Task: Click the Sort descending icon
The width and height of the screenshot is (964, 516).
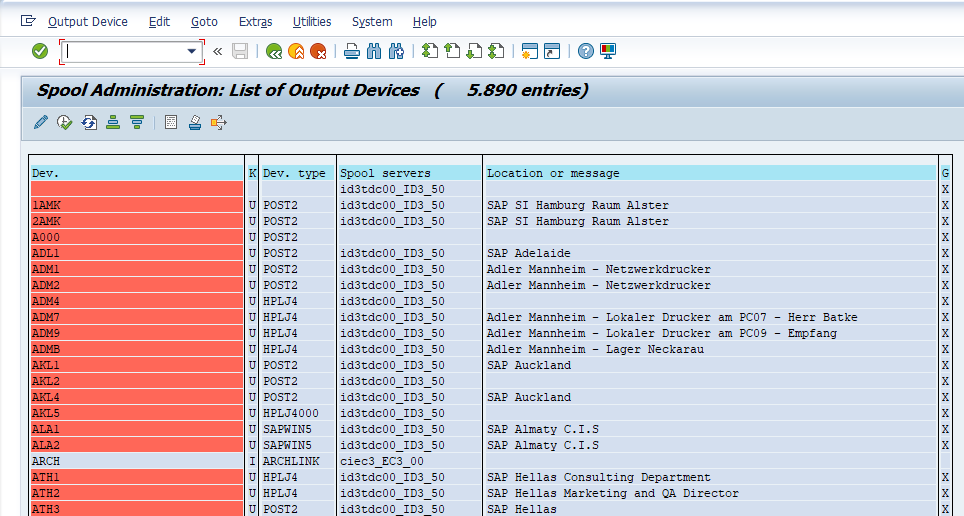Action: [137, 122]
